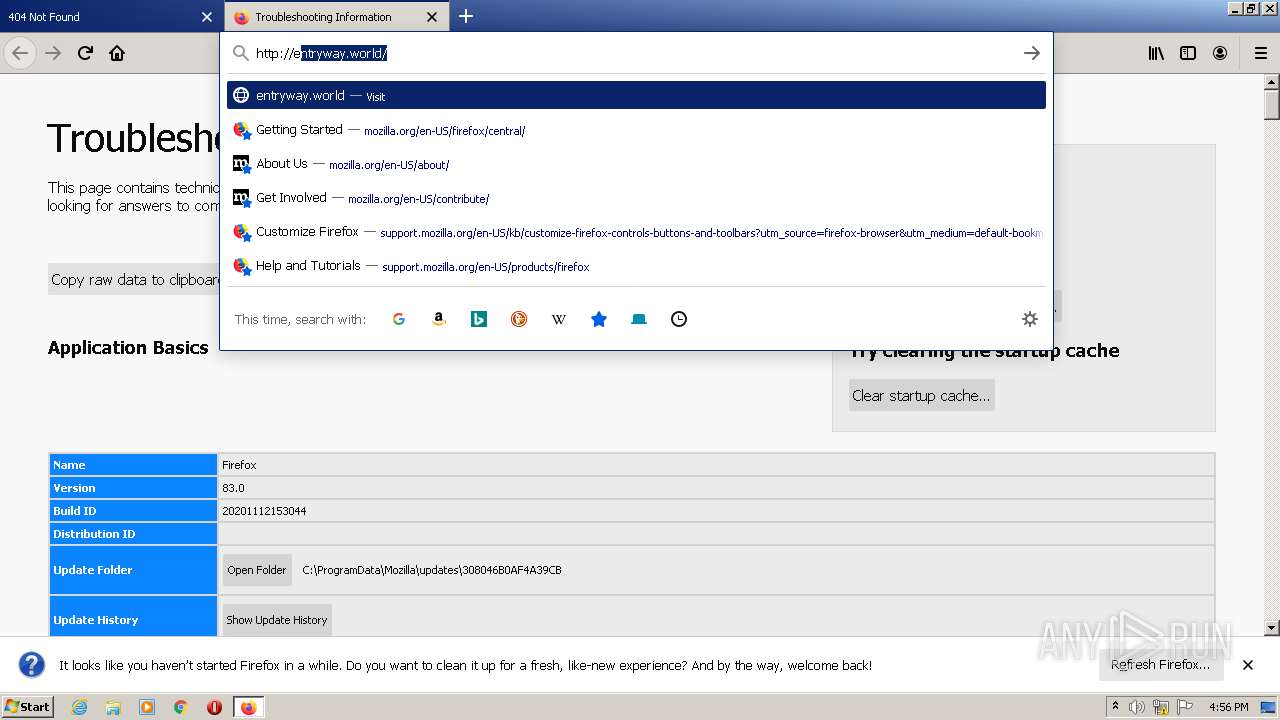This screenshot has height=720, width=1280.
Task: Click the clock showing 4:56 PM
Action: [x=1228, y=707]
